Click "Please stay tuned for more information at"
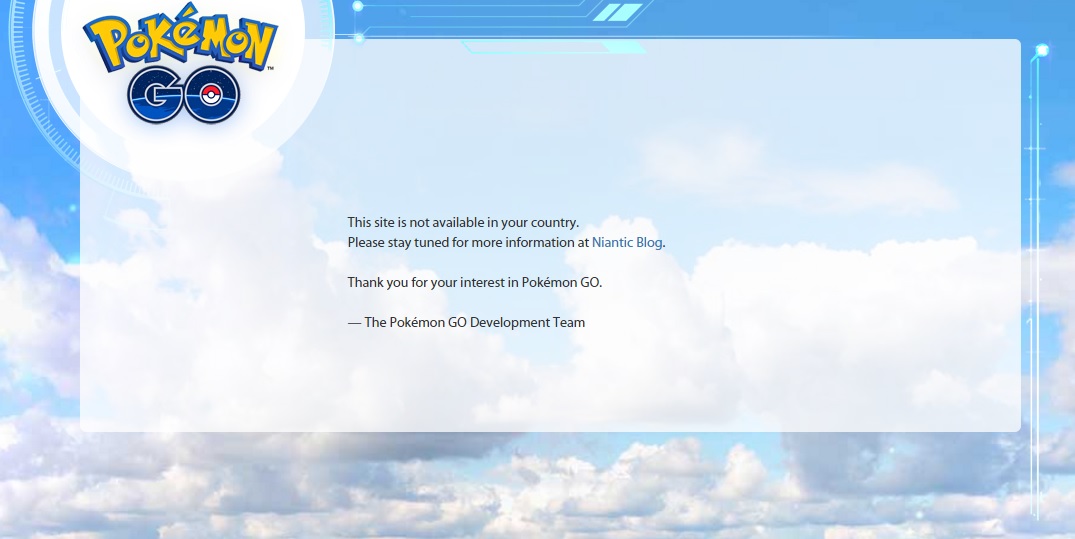Viewport: 1075px width, 539px height. [468, 243]
